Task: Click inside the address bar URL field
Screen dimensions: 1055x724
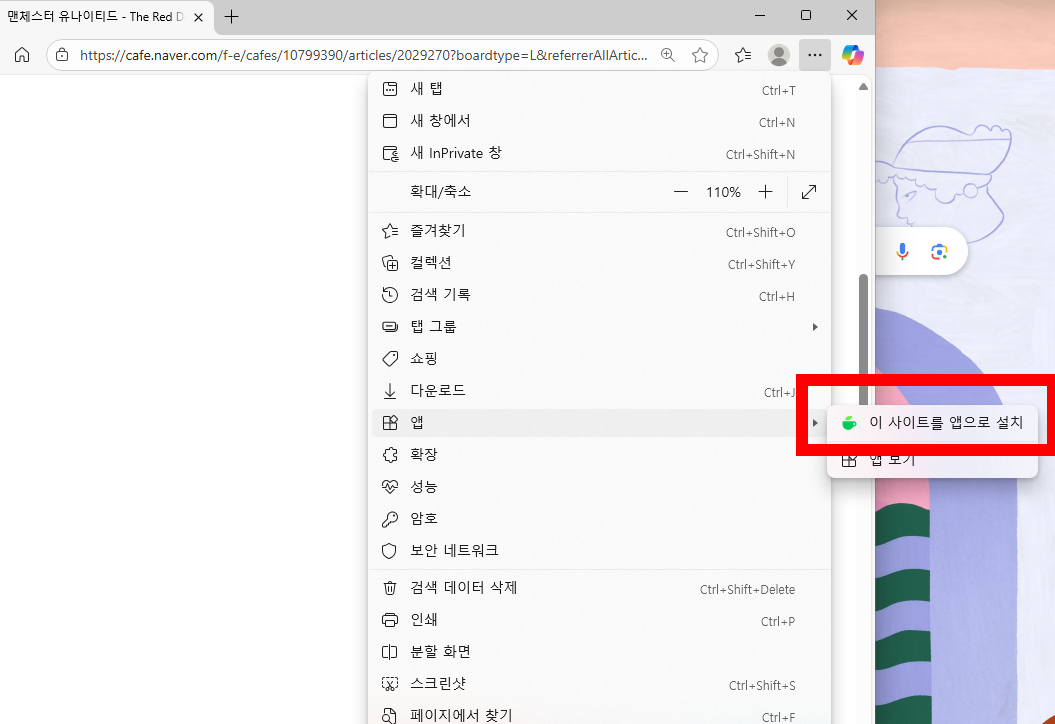Action: click(x=350, y=55)
